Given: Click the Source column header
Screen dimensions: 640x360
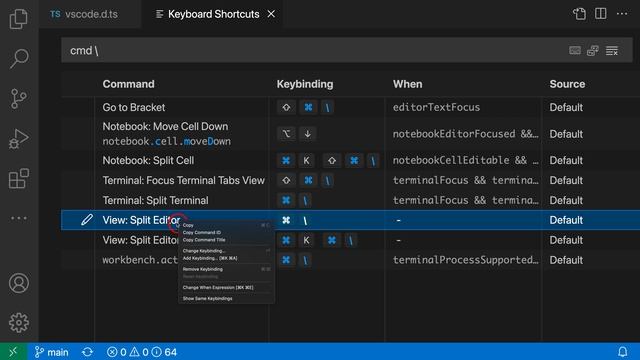Looking at the screenshot, I should 567,84.
